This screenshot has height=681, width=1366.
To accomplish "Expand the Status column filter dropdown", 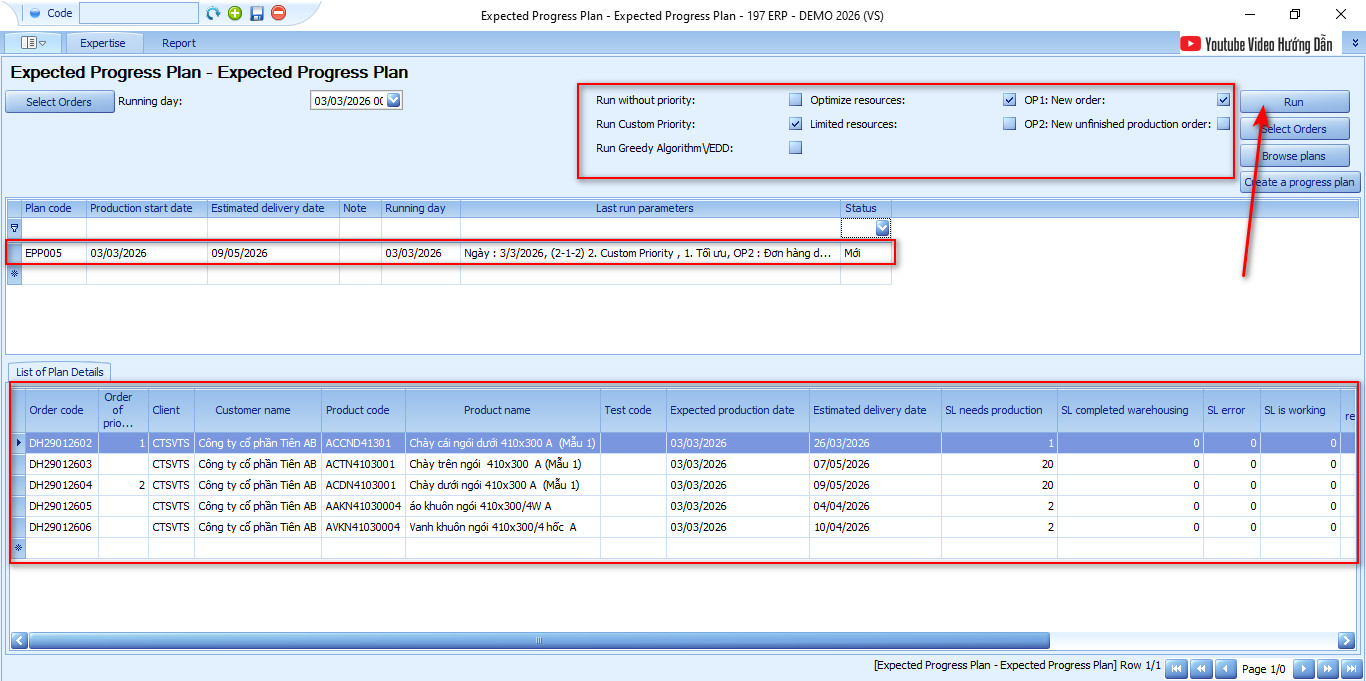I will (882, 228).
